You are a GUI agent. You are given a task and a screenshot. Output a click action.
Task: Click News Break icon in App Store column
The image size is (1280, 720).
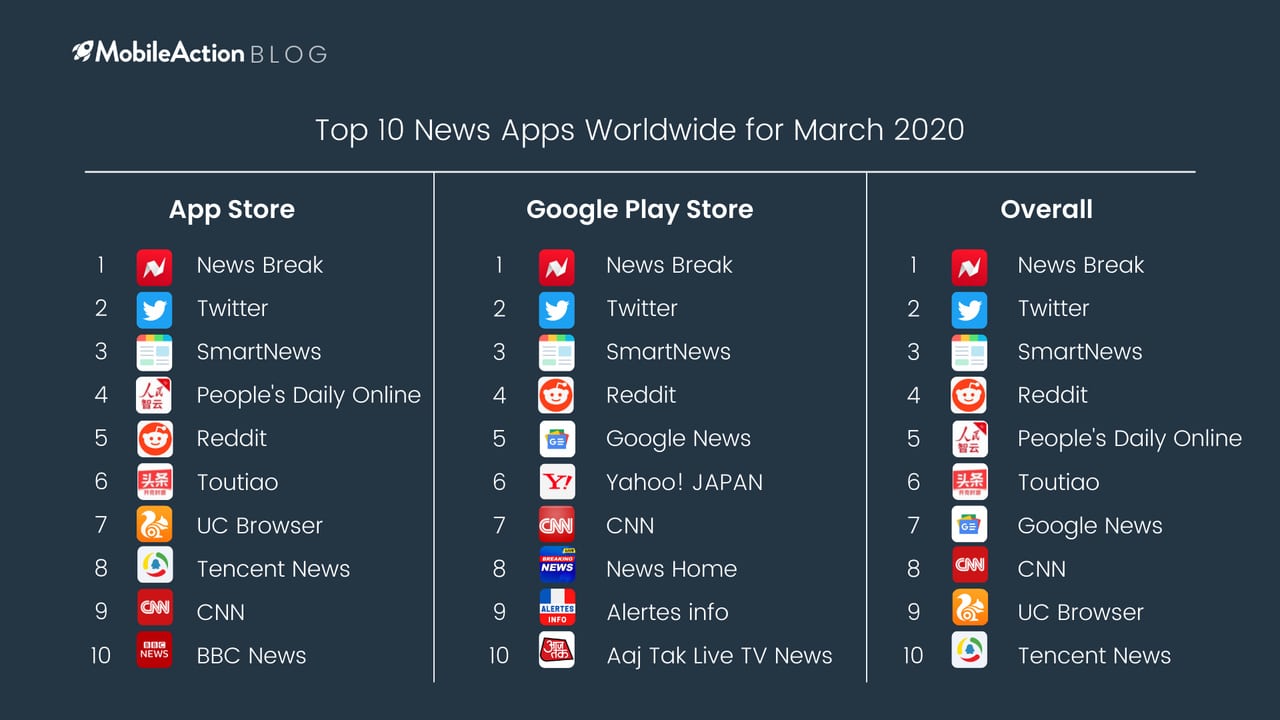point(154,267)
